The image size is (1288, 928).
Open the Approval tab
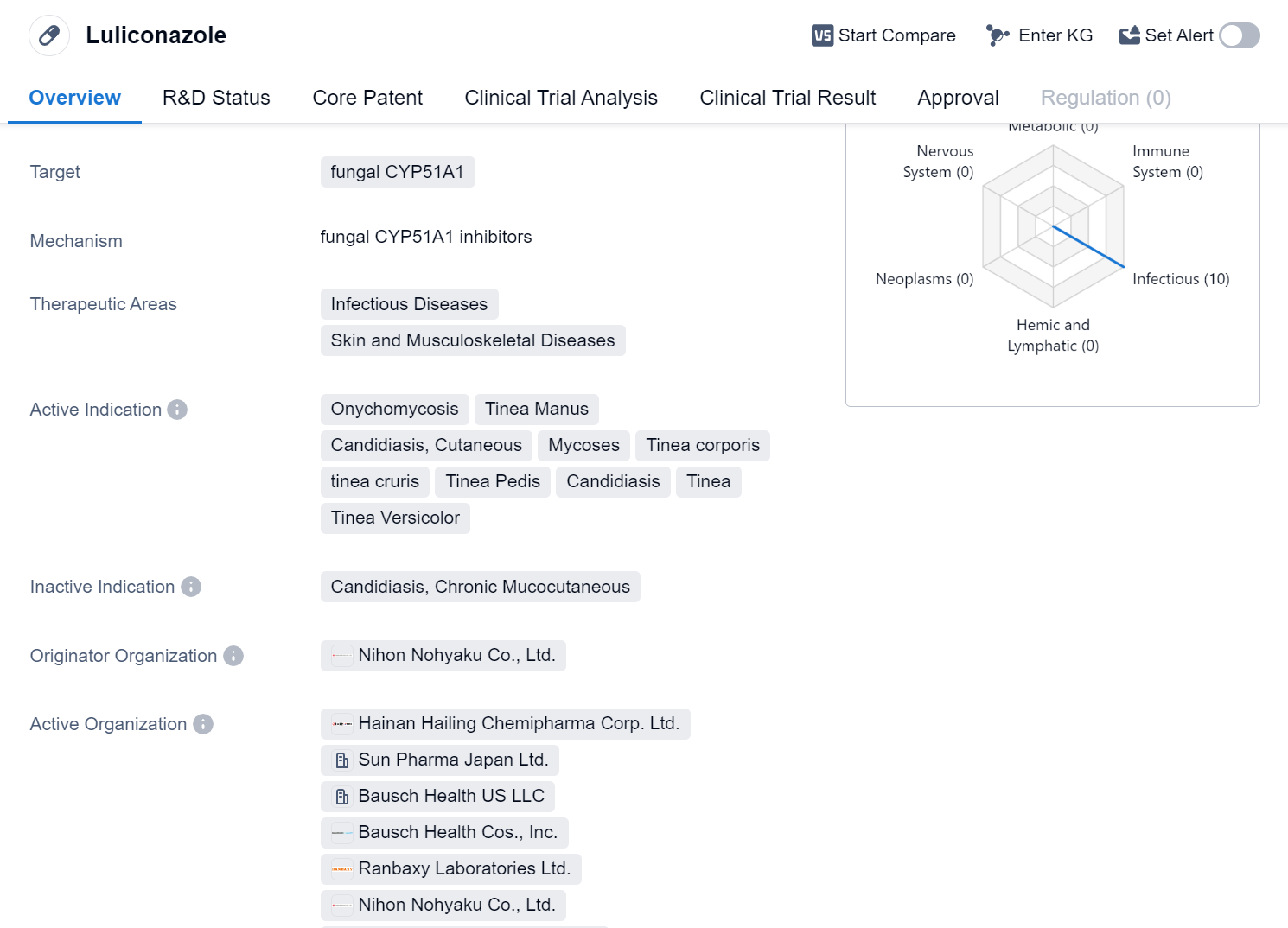958,98
